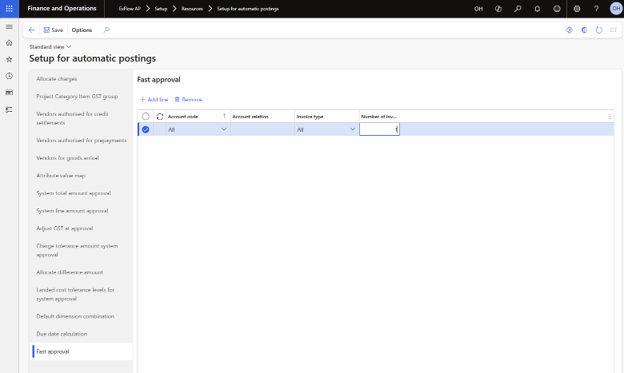
Task: Open in Office icon at top right
Action: click(x=584, y=30)
